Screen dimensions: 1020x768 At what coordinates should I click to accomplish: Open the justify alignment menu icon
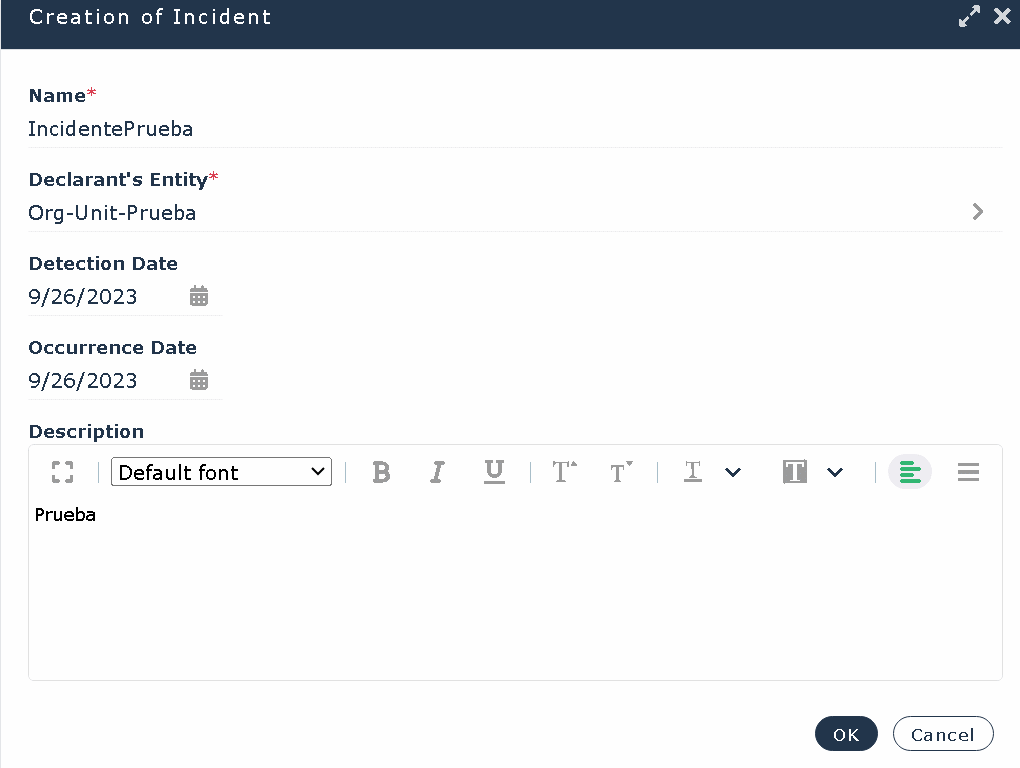pos(968,472)
